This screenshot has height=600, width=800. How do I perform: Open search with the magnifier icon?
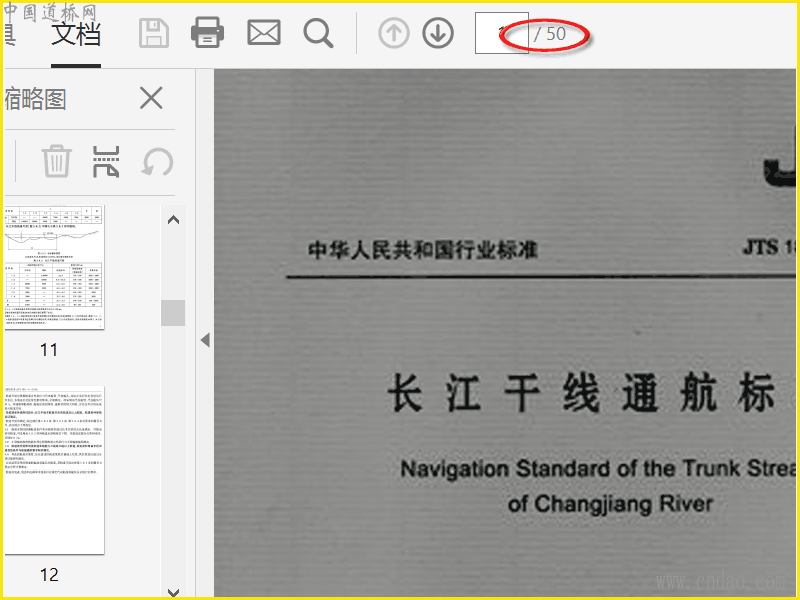(318, 34)
